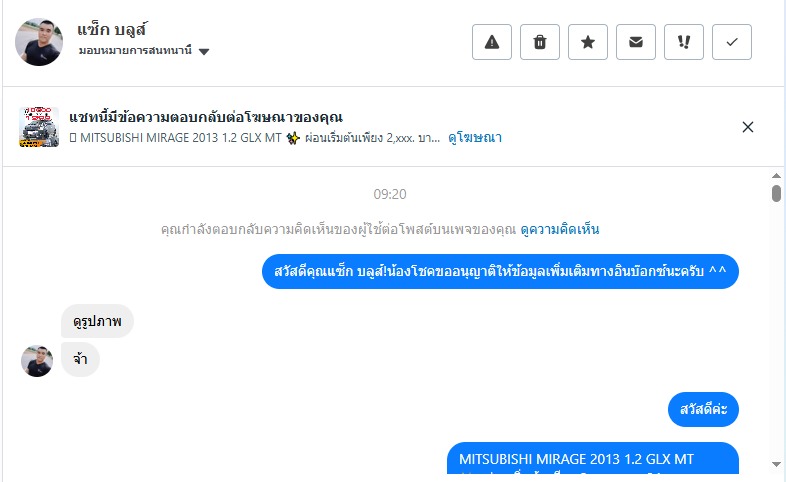Click the scrollbar down arrow
Screen dimensions: 786x482
[x=776, y=463]
